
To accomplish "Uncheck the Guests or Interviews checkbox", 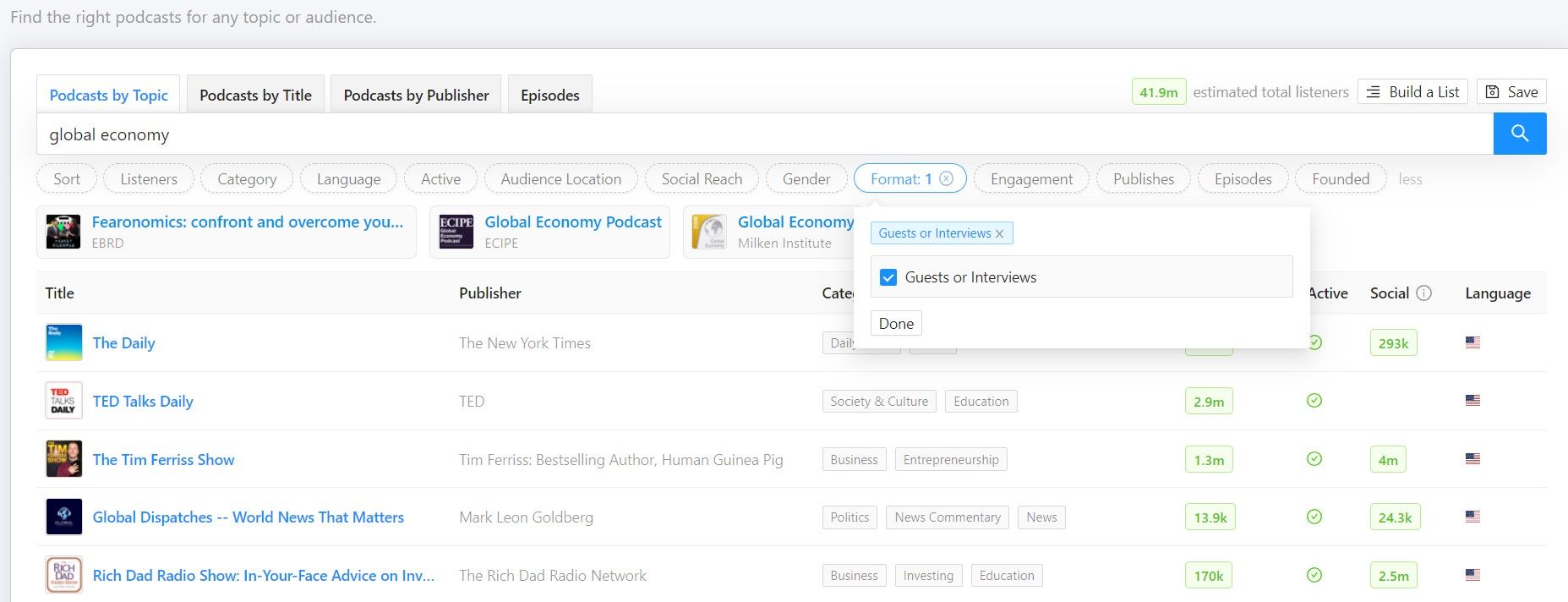I will tap(888, 277).
